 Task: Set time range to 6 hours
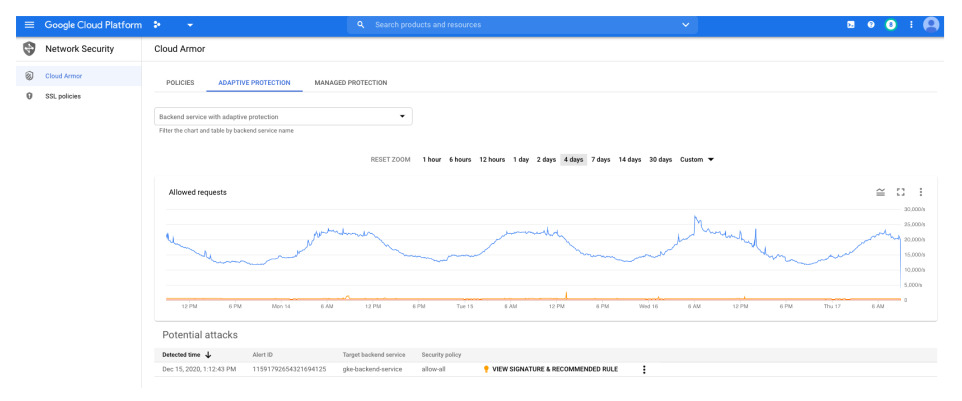460,159
